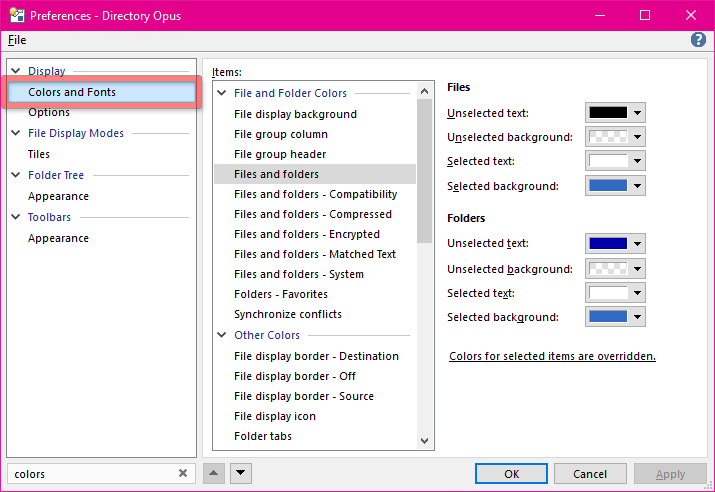
Task: Clear the colors search with X icon
Action: coord(183,473)
